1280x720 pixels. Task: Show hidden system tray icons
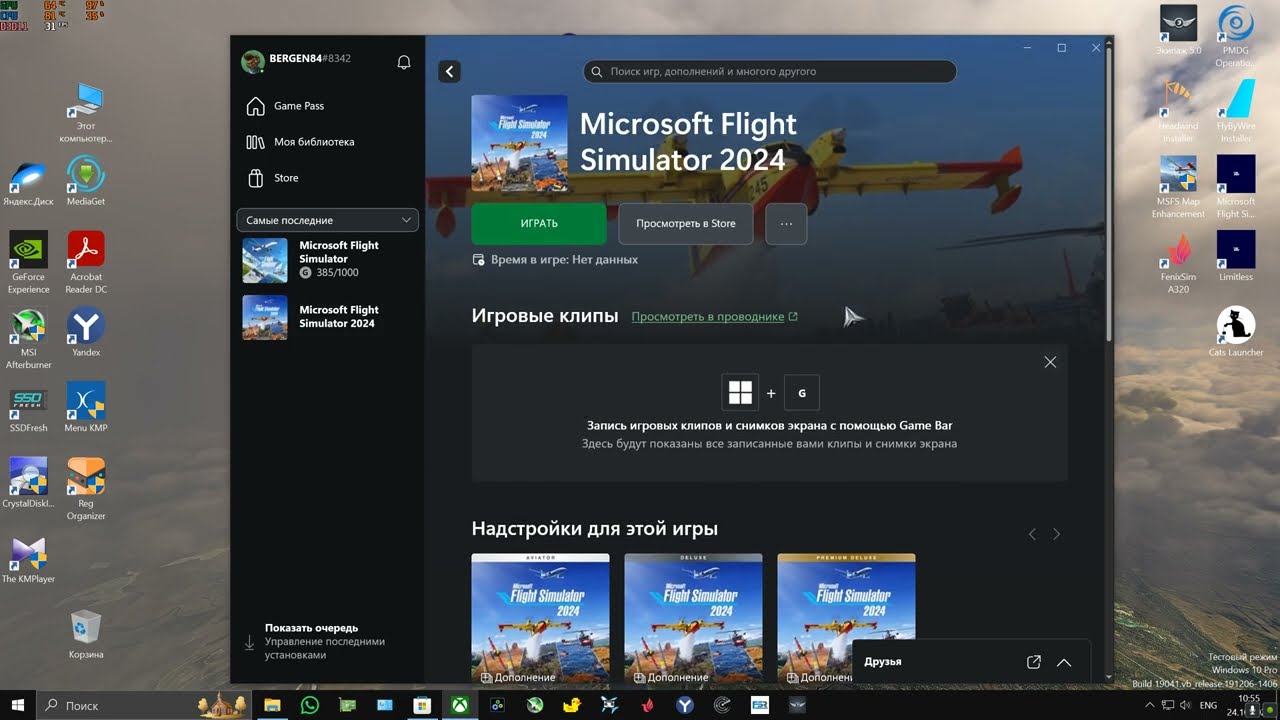click(1149, 705)
